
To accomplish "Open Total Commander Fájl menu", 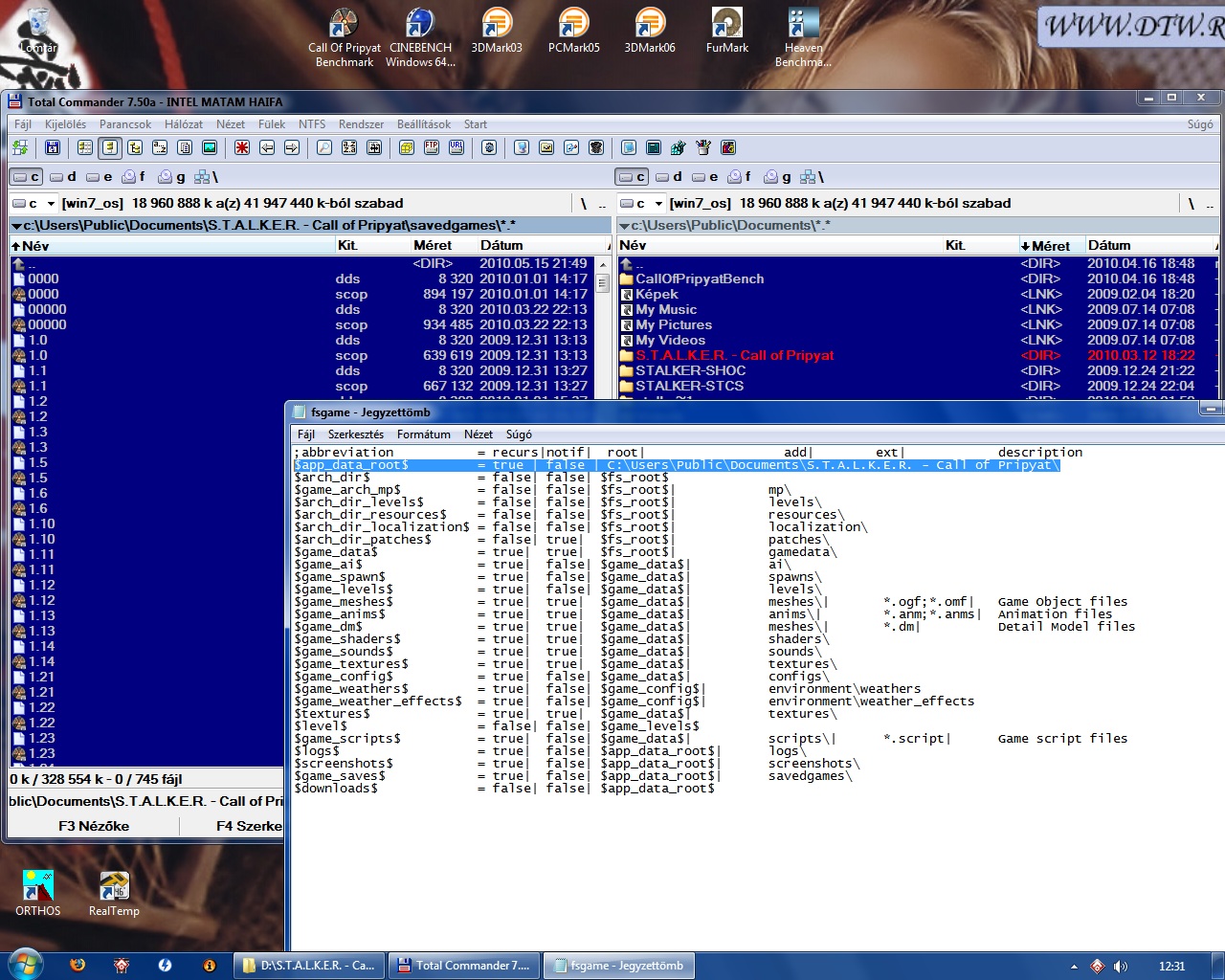I will coord(23,124).
